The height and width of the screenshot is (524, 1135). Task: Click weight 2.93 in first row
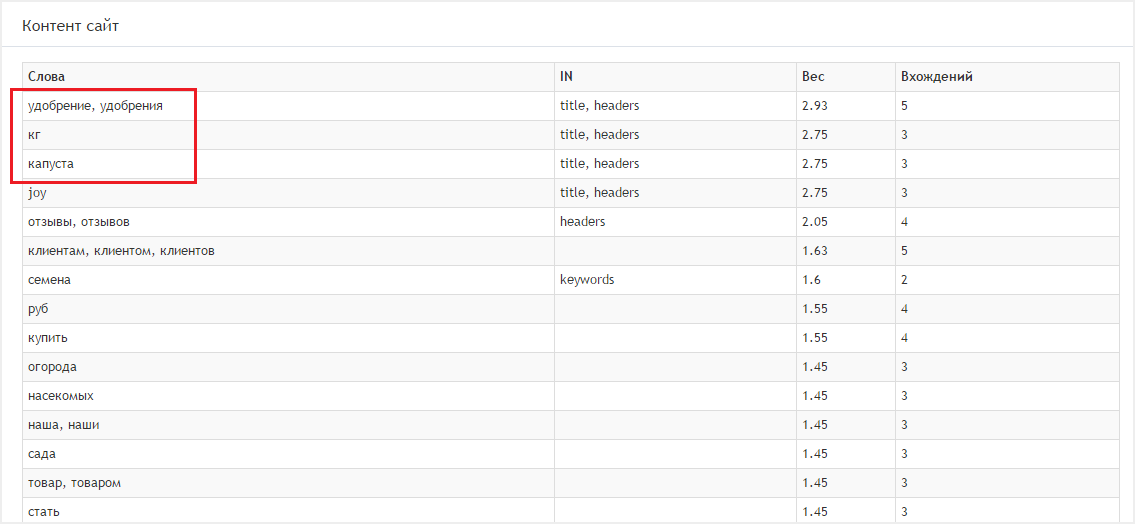(815, 105)
